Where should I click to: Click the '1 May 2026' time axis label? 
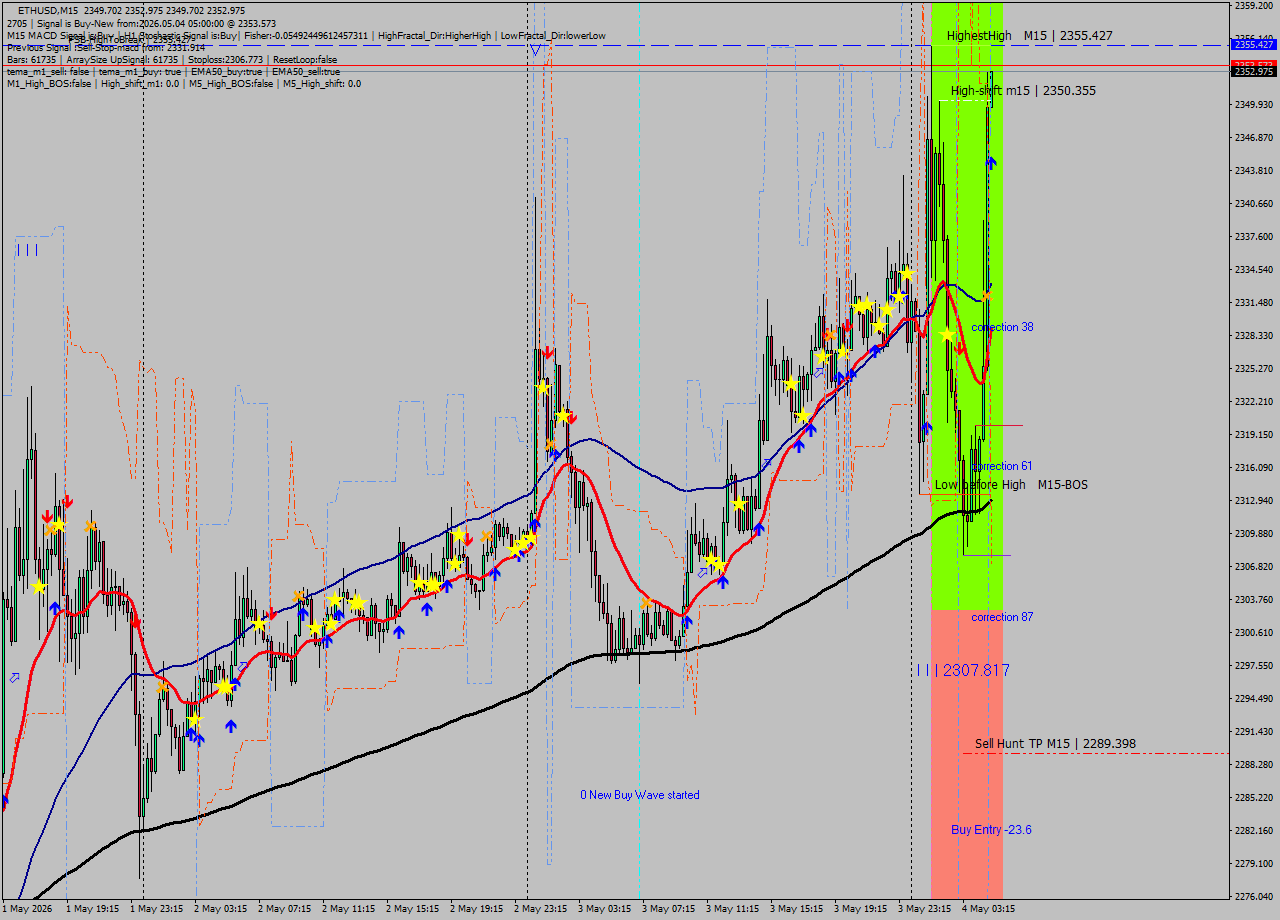click(26, 909)
